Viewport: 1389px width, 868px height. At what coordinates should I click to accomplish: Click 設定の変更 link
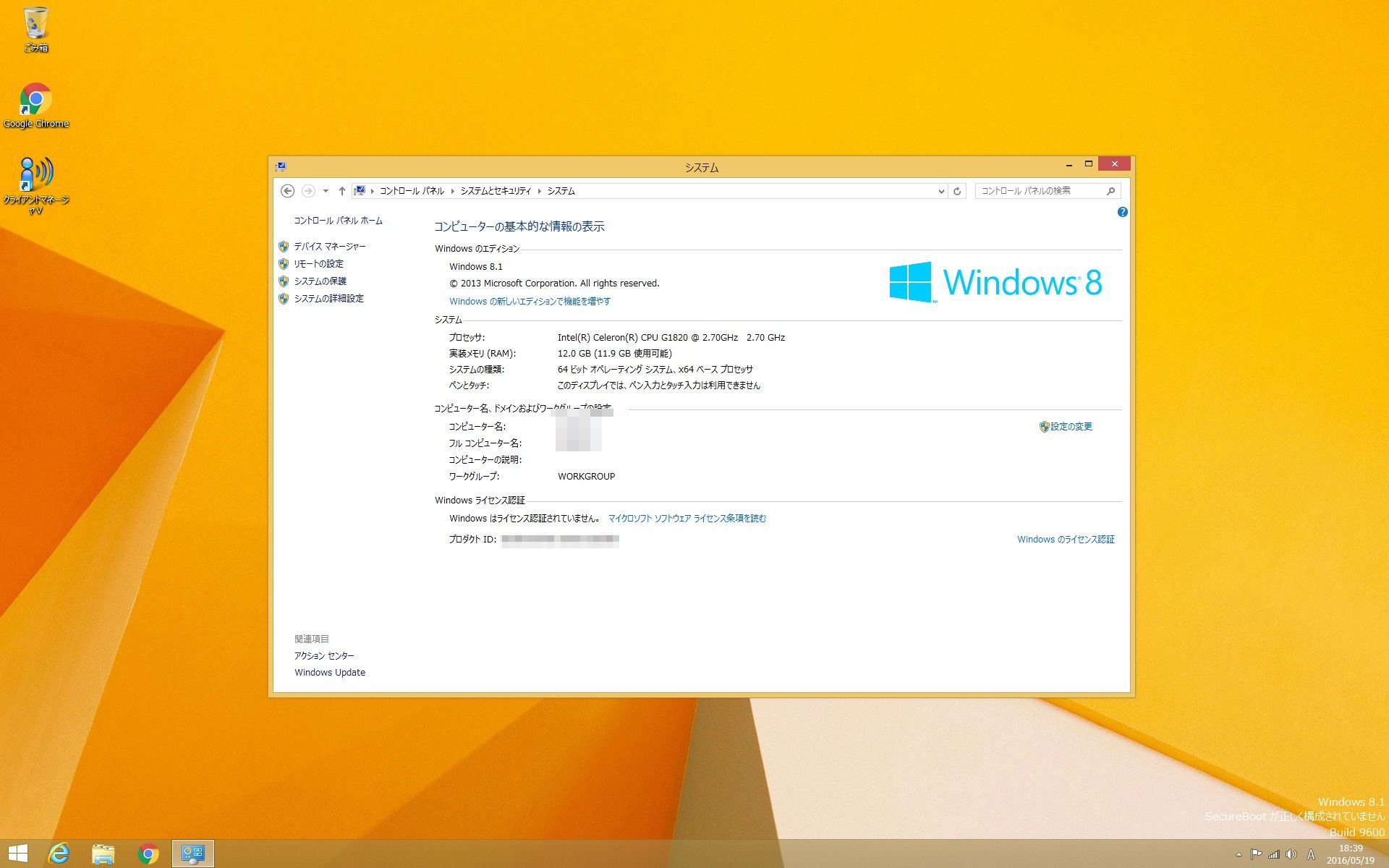1071,427
